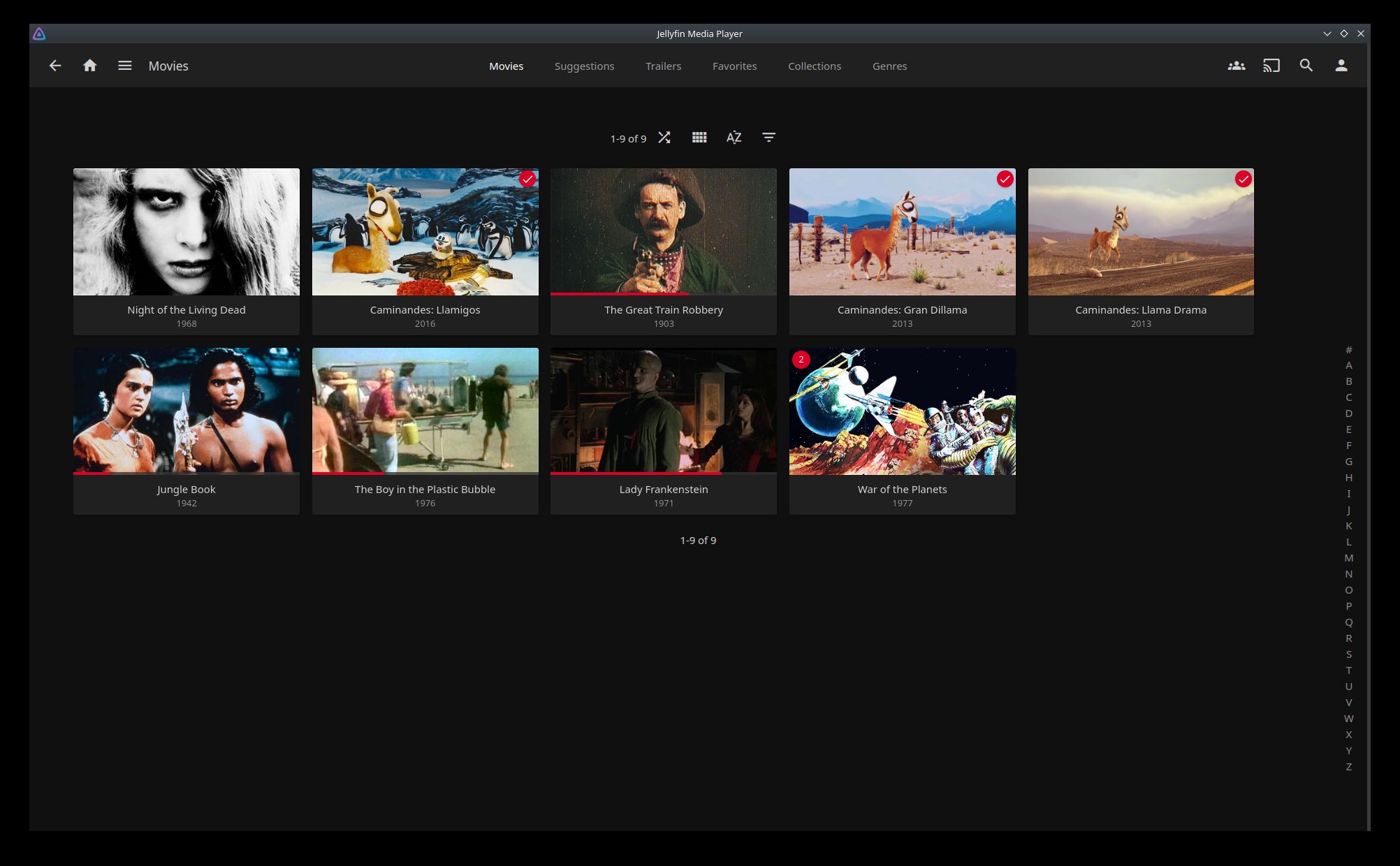Open the Jungle Book poster

(x=187, y=411)
